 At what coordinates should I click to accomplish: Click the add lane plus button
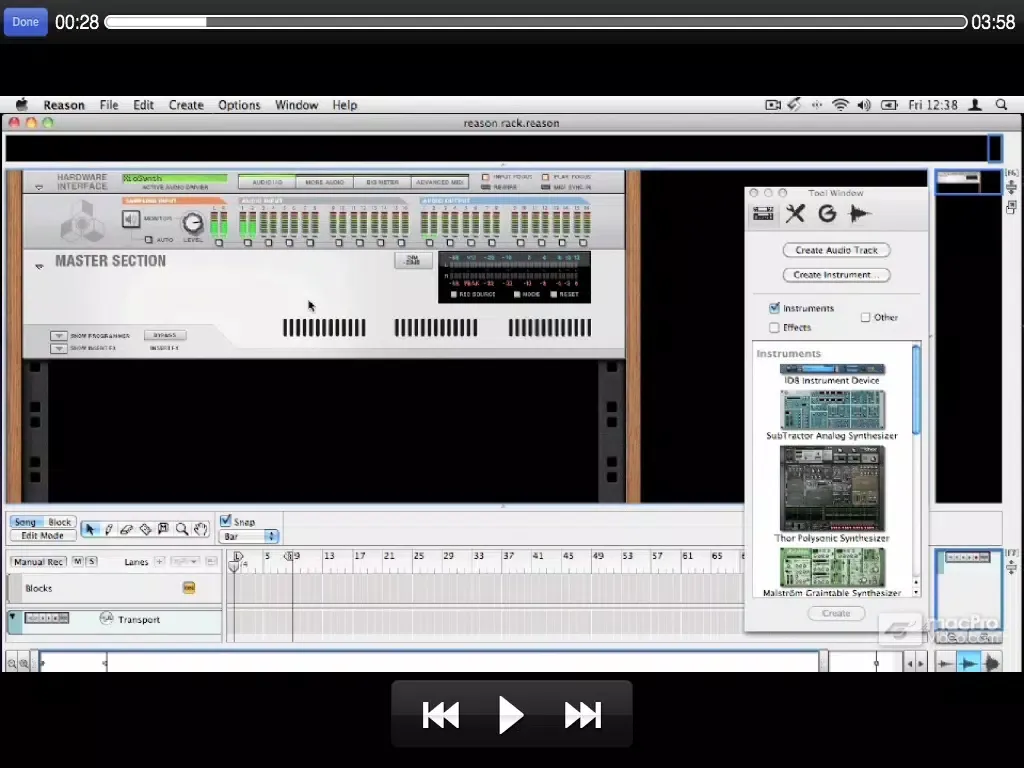coord(159,562)
